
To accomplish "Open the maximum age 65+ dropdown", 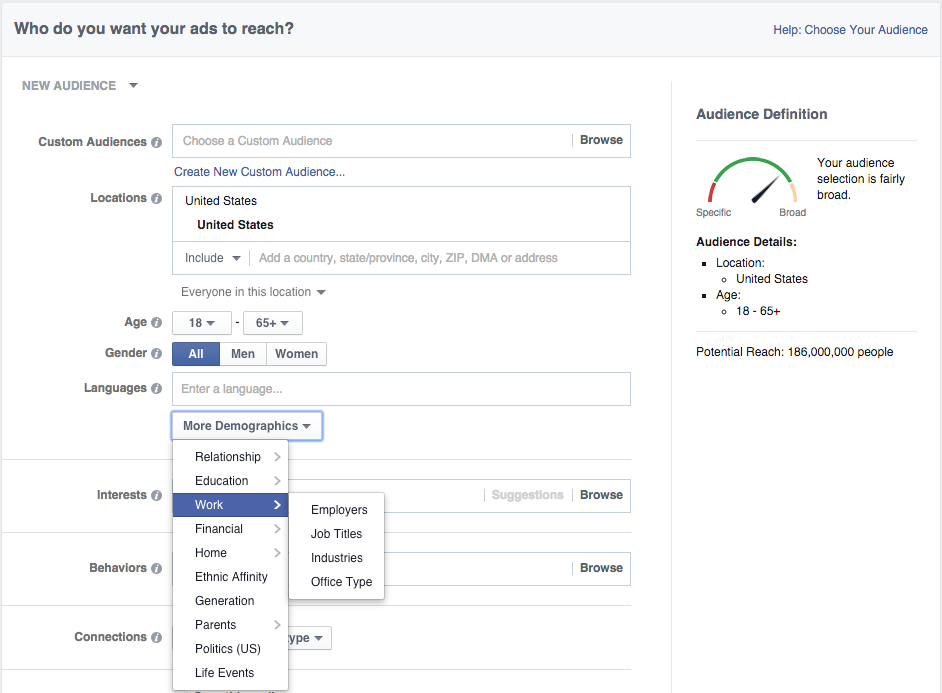I will tap(273, 323).
